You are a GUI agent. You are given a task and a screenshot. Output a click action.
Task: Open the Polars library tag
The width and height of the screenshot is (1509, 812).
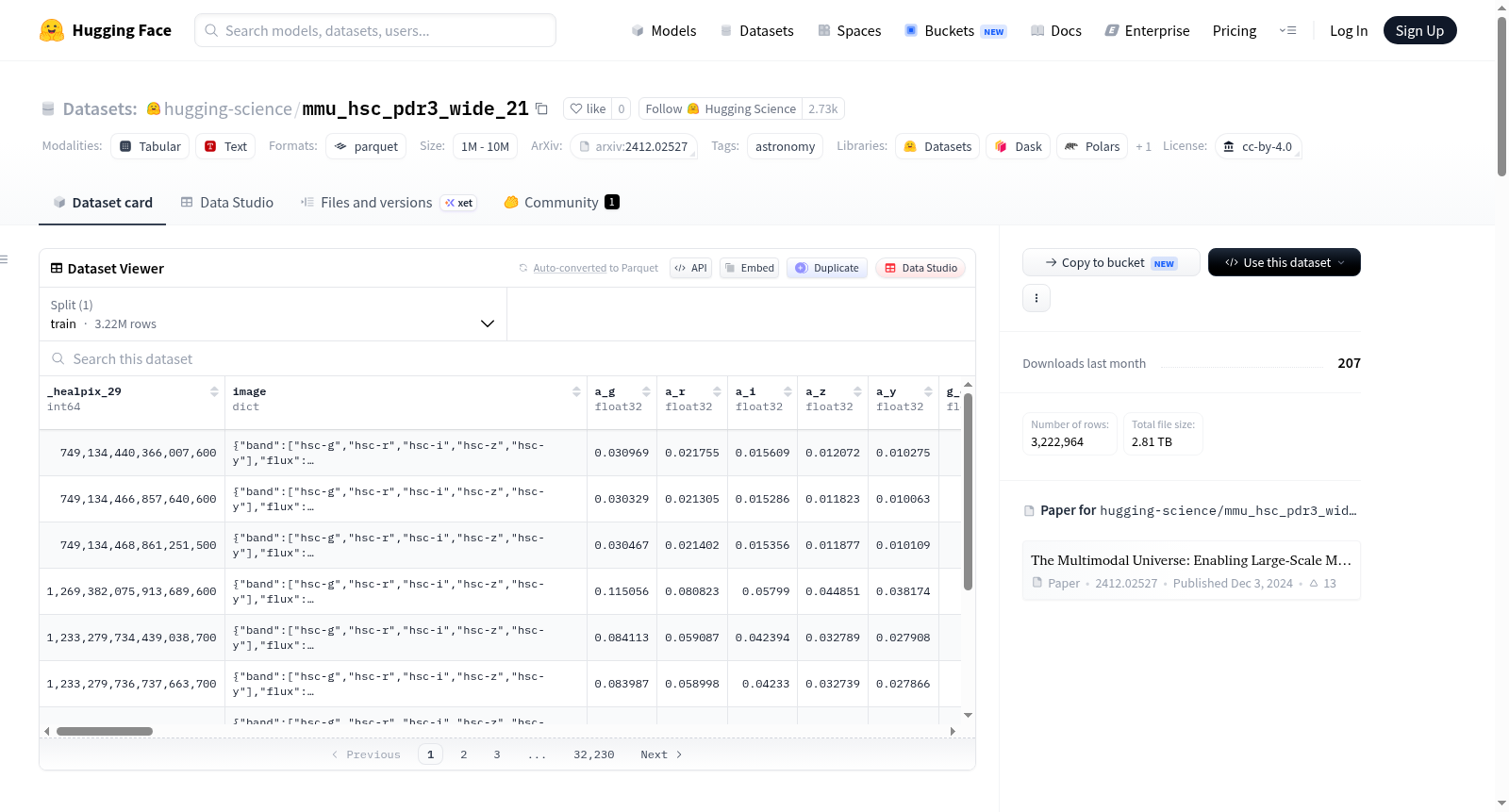1092,146
